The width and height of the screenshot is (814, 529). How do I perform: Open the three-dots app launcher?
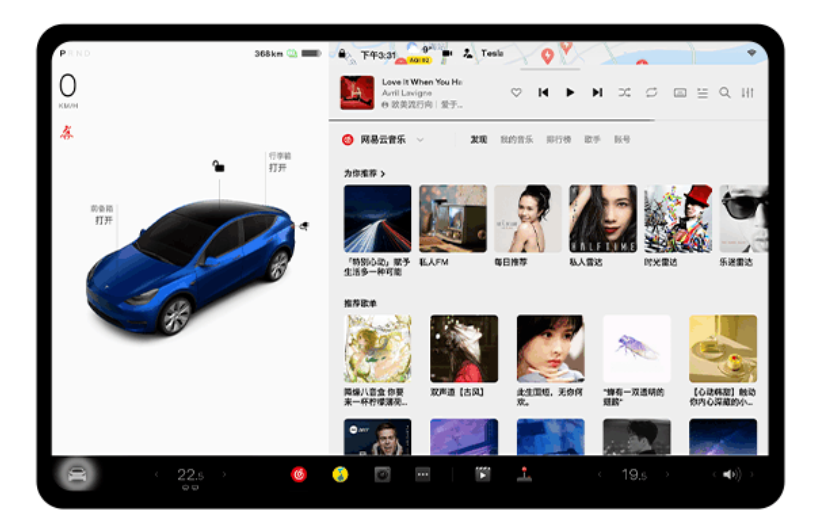pyautogui.click(x=423, y=474)
